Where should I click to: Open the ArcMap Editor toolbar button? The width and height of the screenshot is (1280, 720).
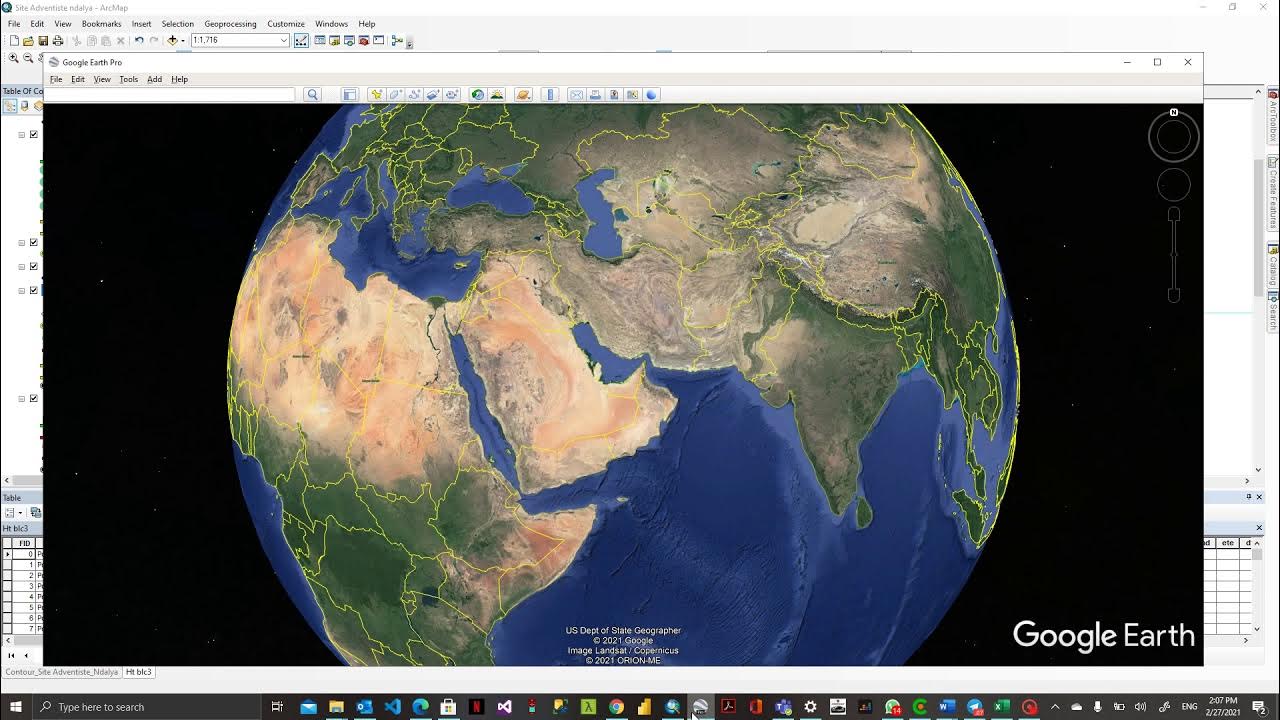pyautogui.click(x=301, y=41)
